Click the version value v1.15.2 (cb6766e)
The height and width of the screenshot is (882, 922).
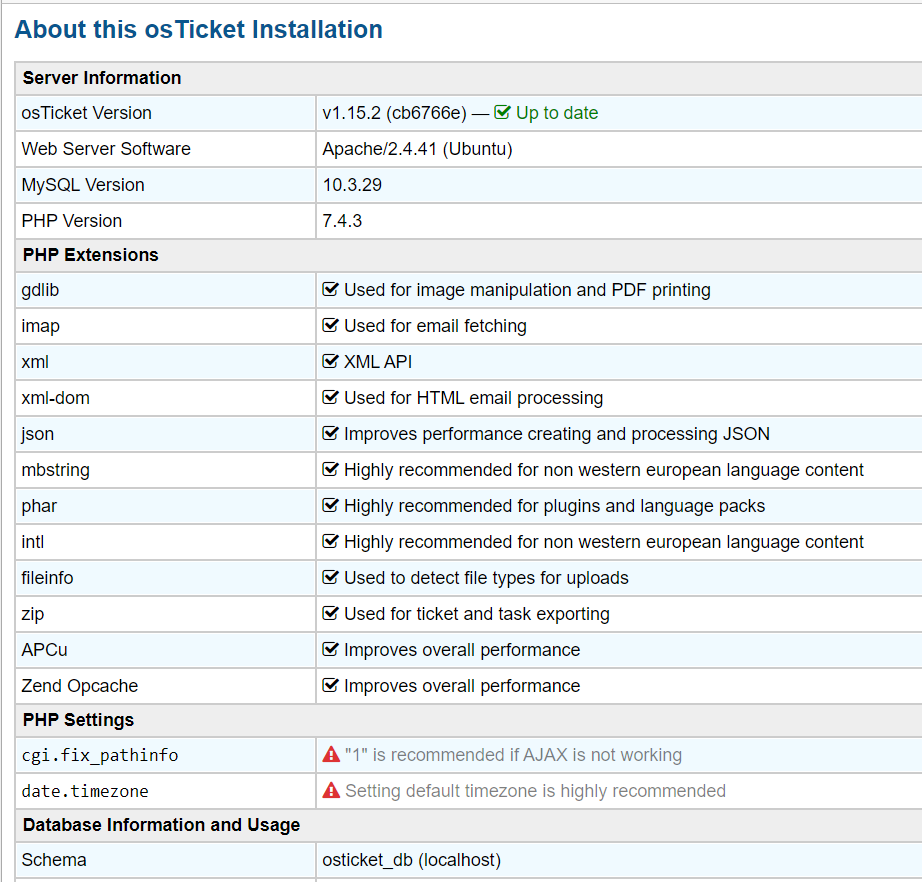pos(395,113)
